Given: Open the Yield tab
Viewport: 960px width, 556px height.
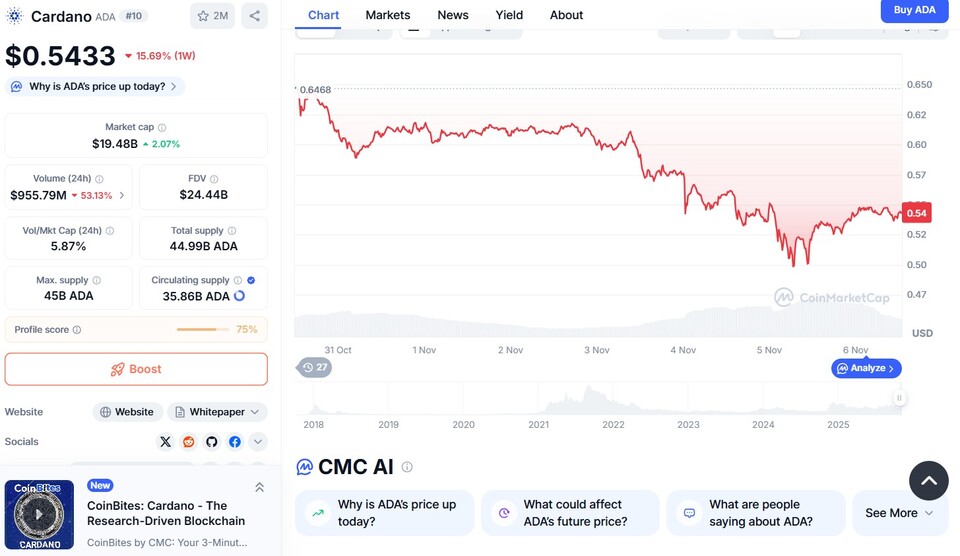Looking at the screenshot, I should tap(509, 15).
